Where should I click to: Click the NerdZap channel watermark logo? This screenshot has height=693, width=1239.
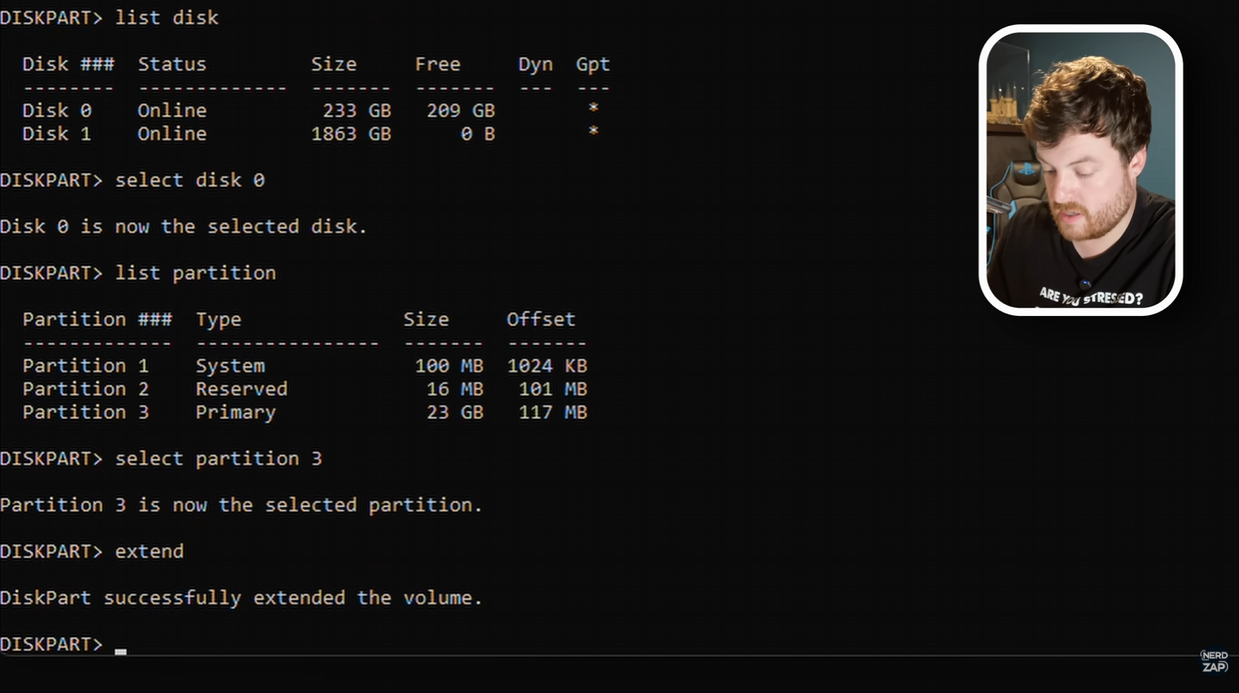[x=1214, y=661]
